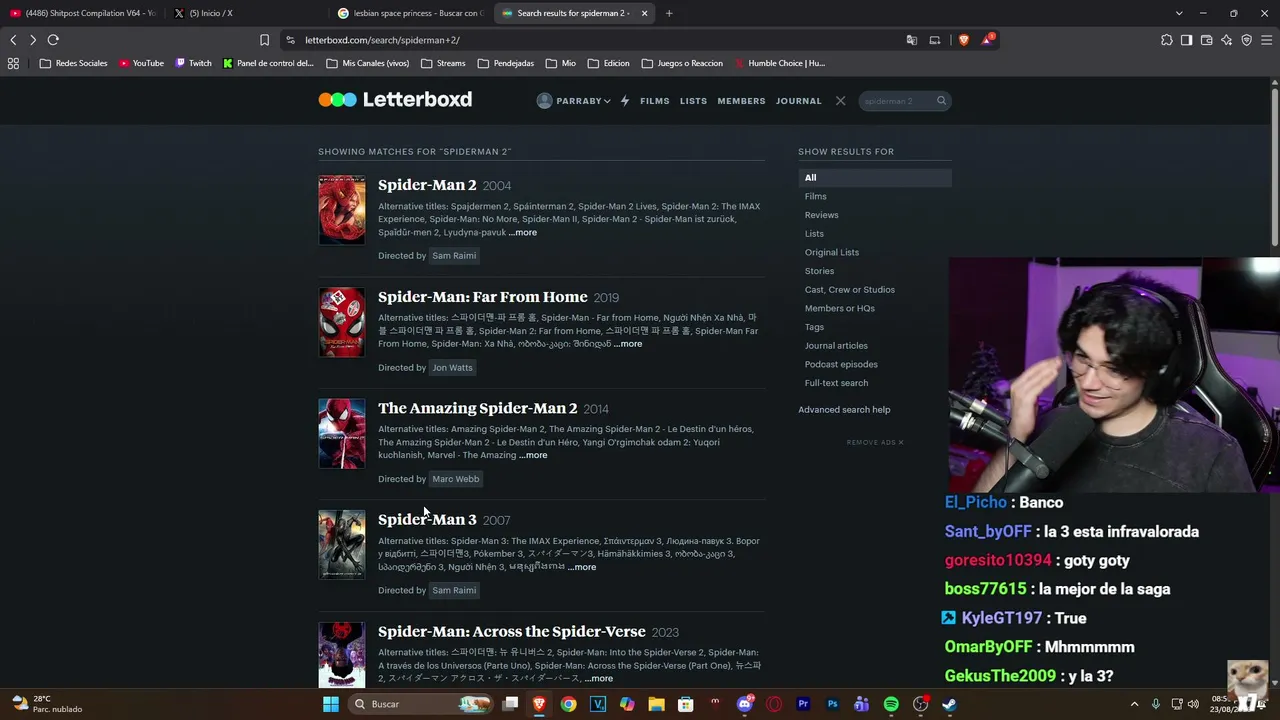The height and width of the screenshot is (720, 1280).
Task: Open the Mis Canales (vivos) bookmark folder
Action: click(368, 63)
